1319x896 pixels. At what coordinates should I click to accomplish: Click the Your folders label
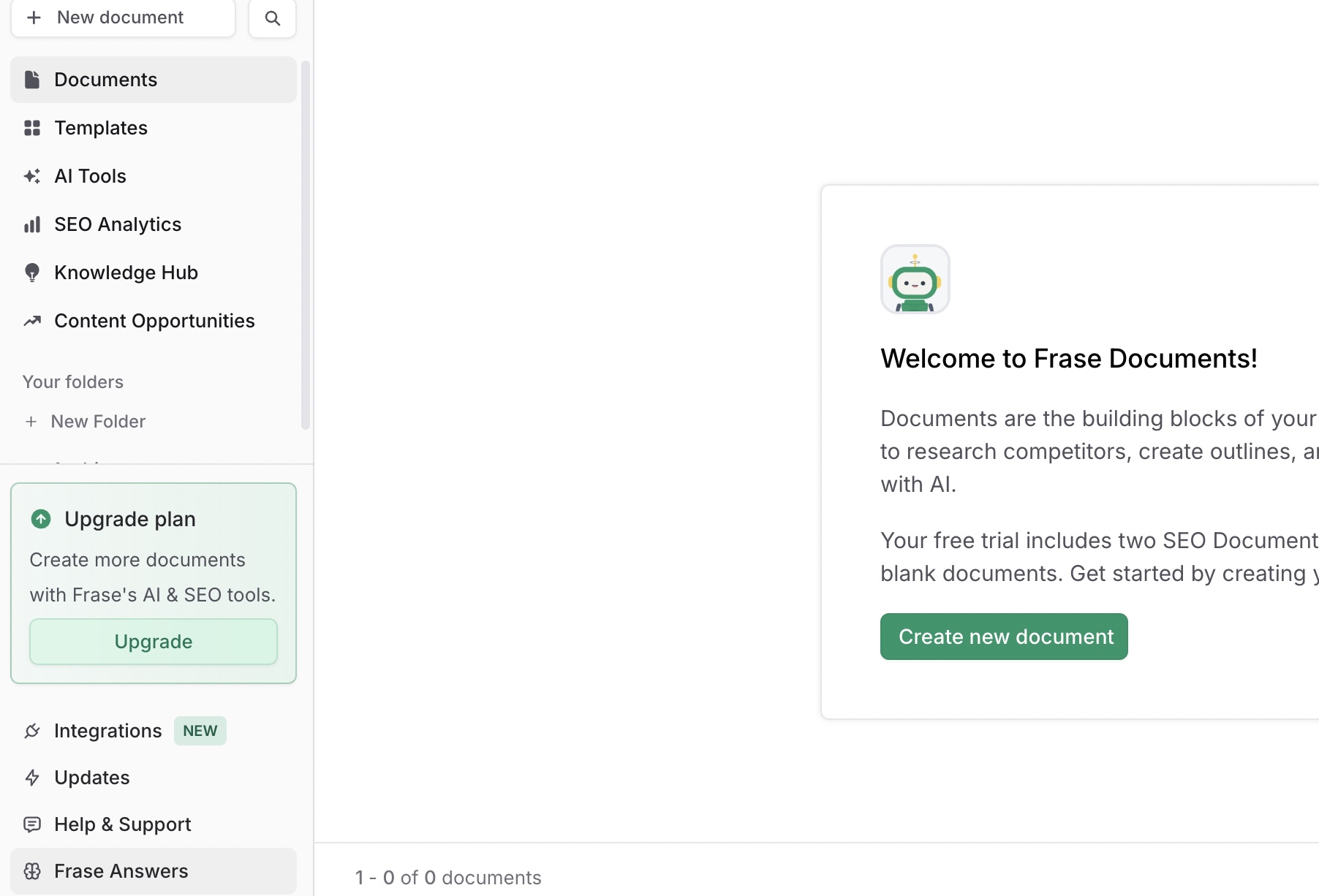(x=73, y=382)
